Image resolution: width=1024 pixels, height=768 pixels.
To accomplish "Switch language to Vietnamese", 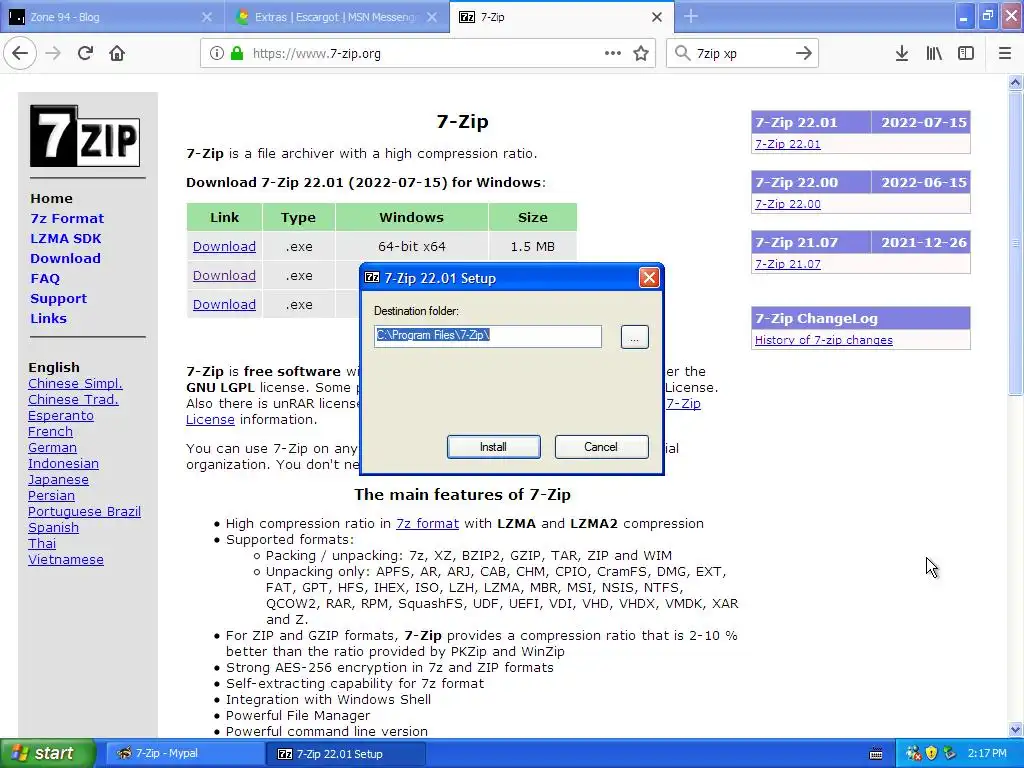I will (x=66, y=559).
